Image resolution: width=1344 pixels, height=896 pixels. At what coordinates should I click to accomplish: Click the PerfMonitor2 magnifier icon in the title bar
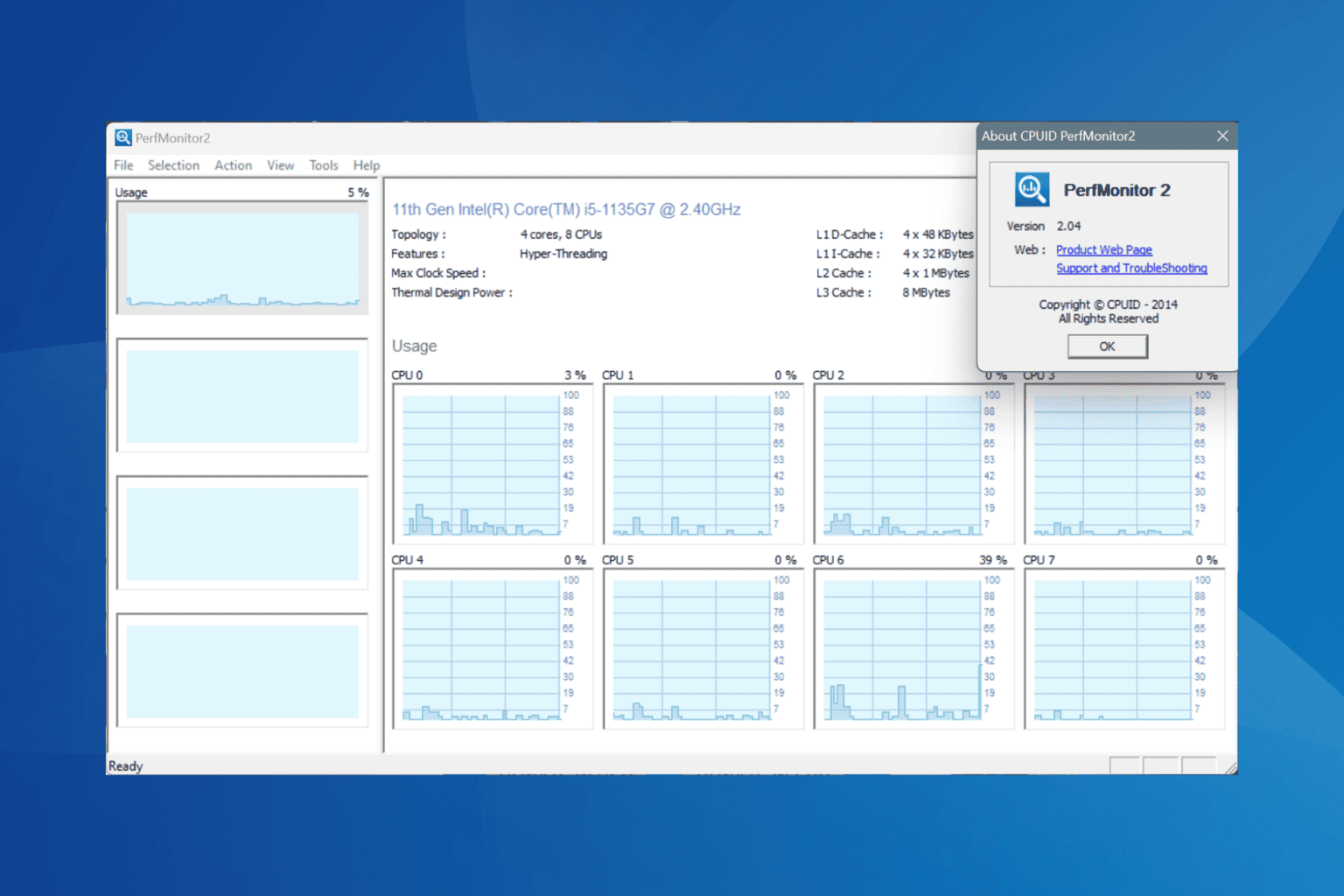click(x=122, y=137)
